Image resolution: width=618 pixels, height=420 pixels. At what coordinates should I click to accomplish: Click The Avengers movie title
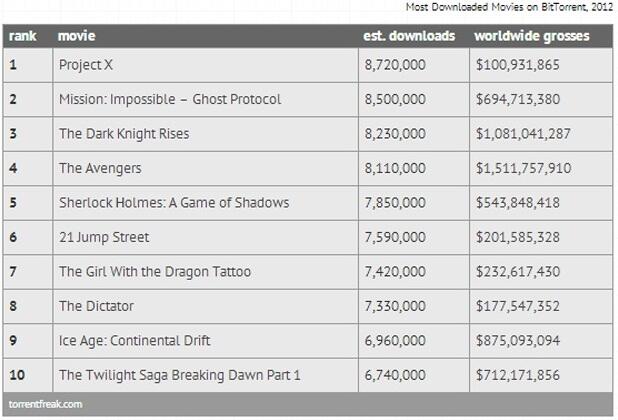click(100, 168)
